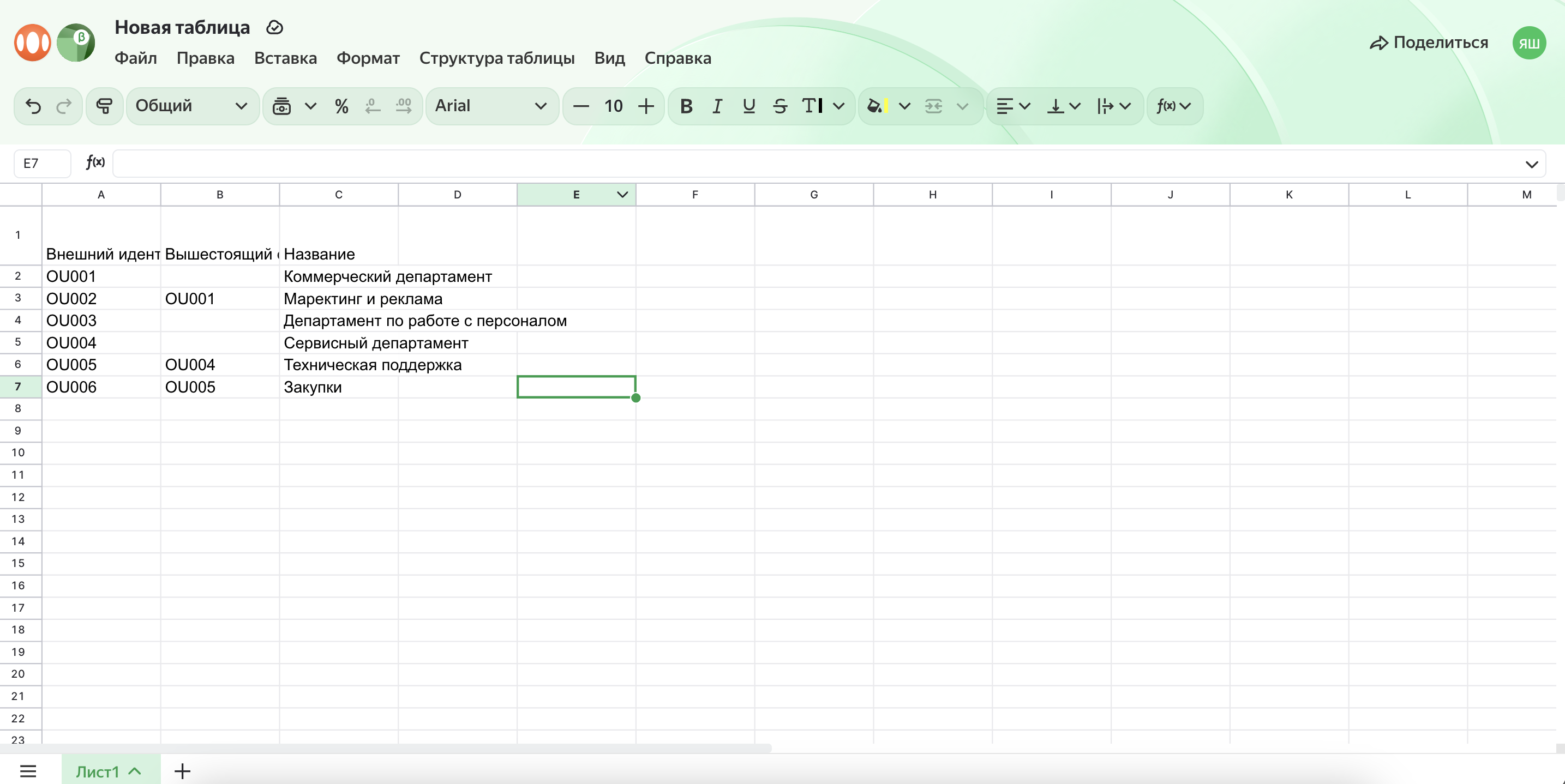Click the merge cells icon

pyautogui.click(x=933, y=106)
